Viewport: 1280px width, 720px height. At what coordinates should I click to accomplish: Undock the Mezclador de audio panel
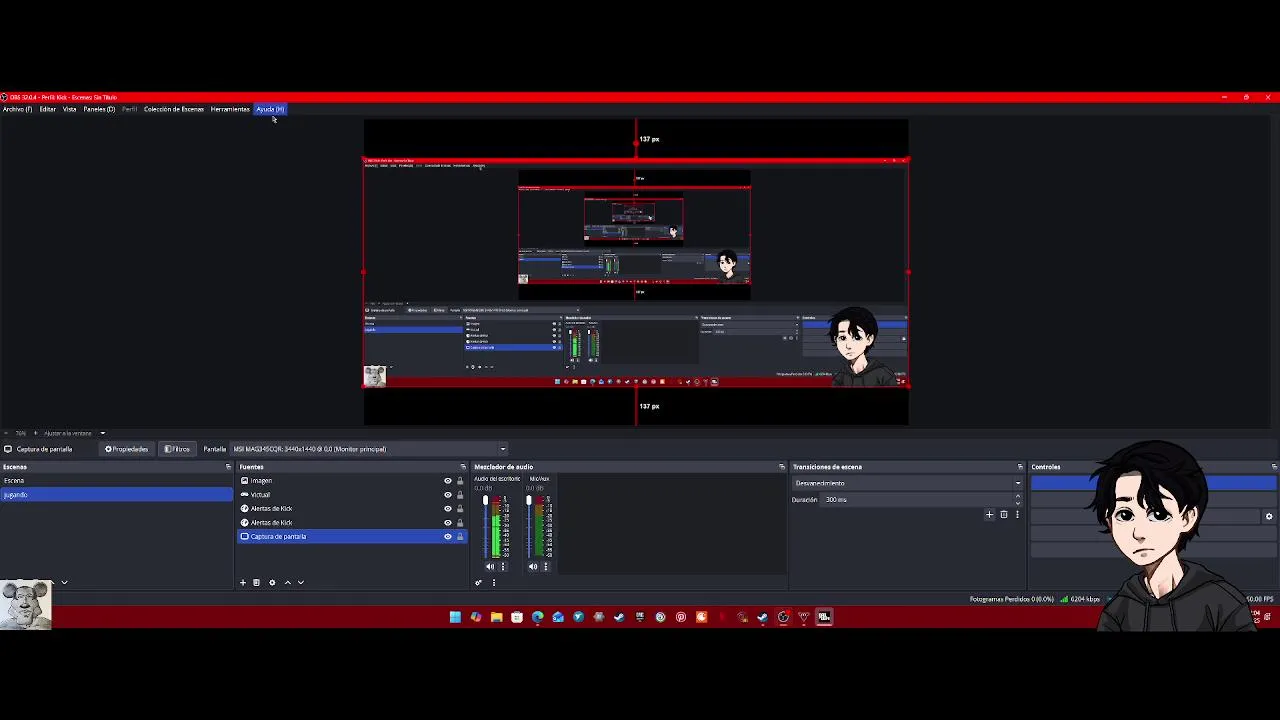782,467
